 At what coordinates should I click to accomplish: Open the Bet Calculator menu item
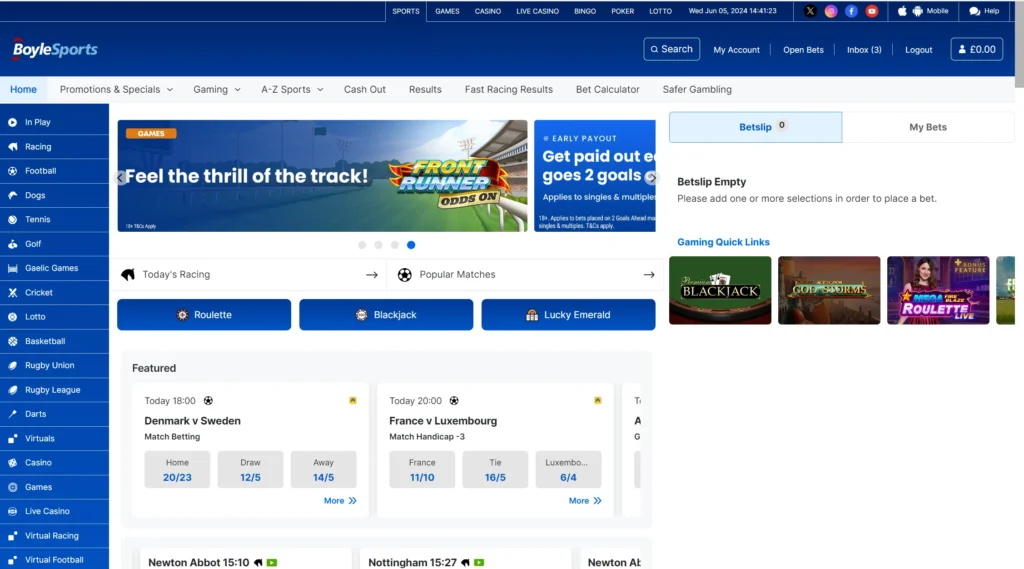(x=607, y=89)
